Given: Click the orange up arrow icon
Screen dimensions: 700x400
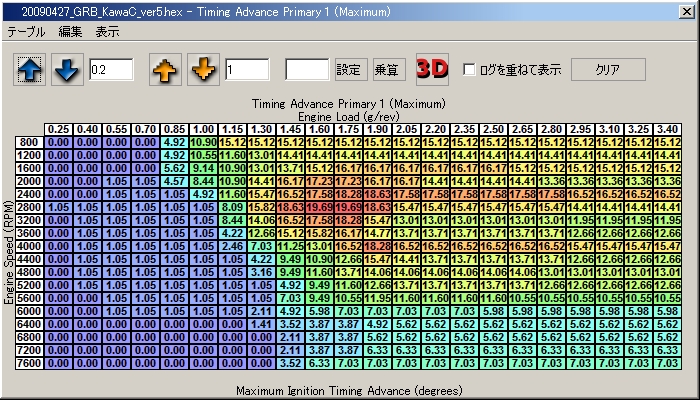Looking at the screenshot, I should (166, 70).
